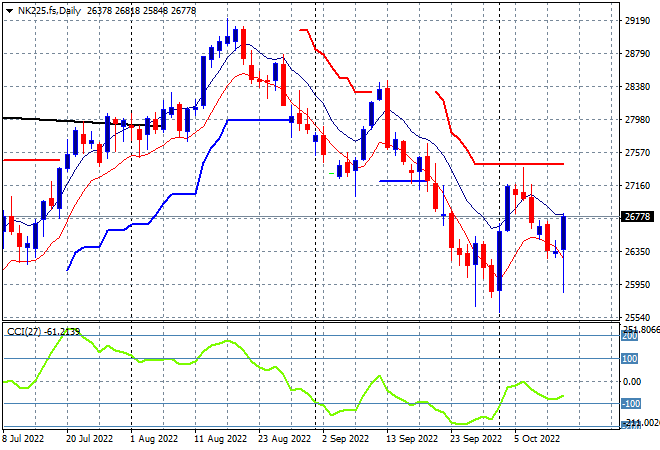Screen dimensions: 660x450
Task: Select the 13 Sep 2022 date label
Action: point(412,439)
